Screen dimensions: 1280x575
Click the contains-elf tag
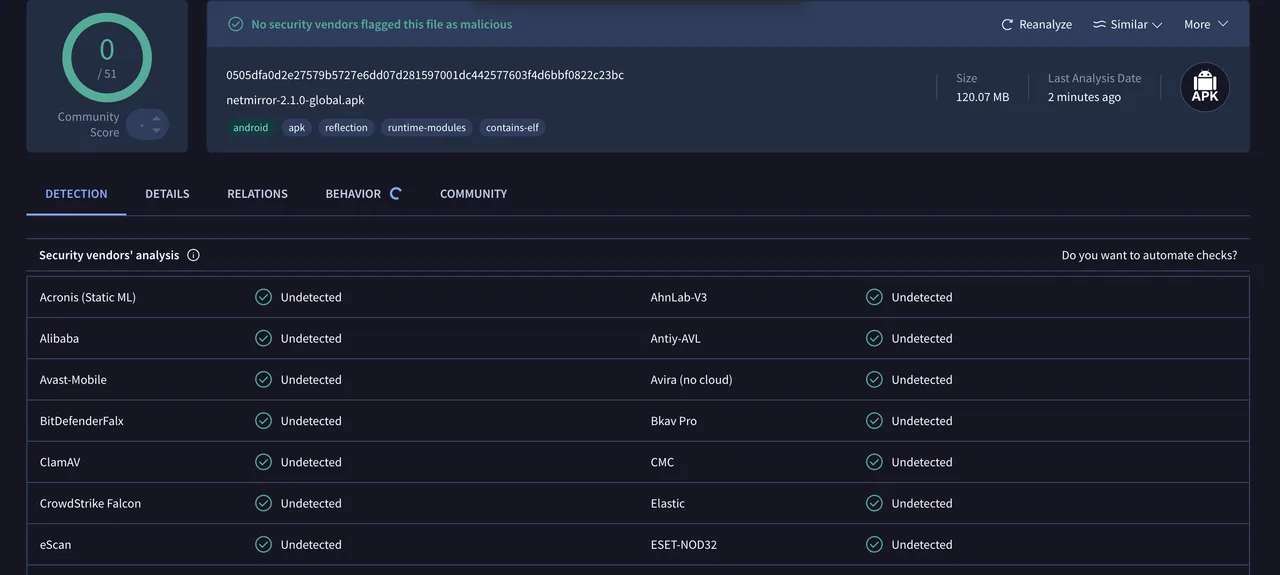tap(512, 128)
